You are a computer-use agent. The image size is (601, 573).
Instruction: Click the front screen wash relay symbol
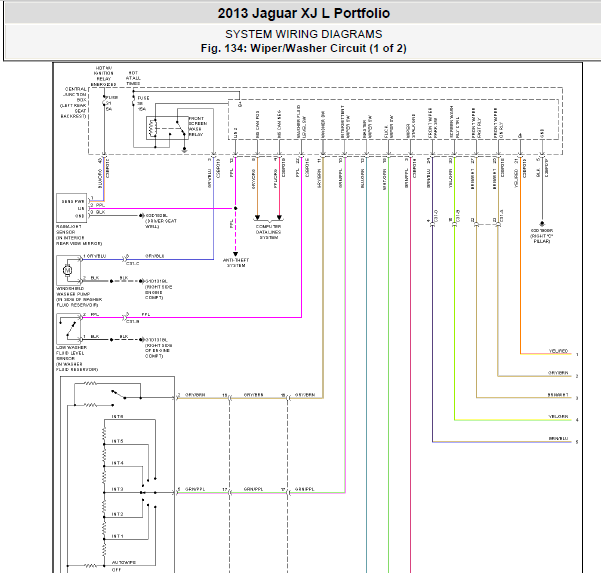pos(167,128)
